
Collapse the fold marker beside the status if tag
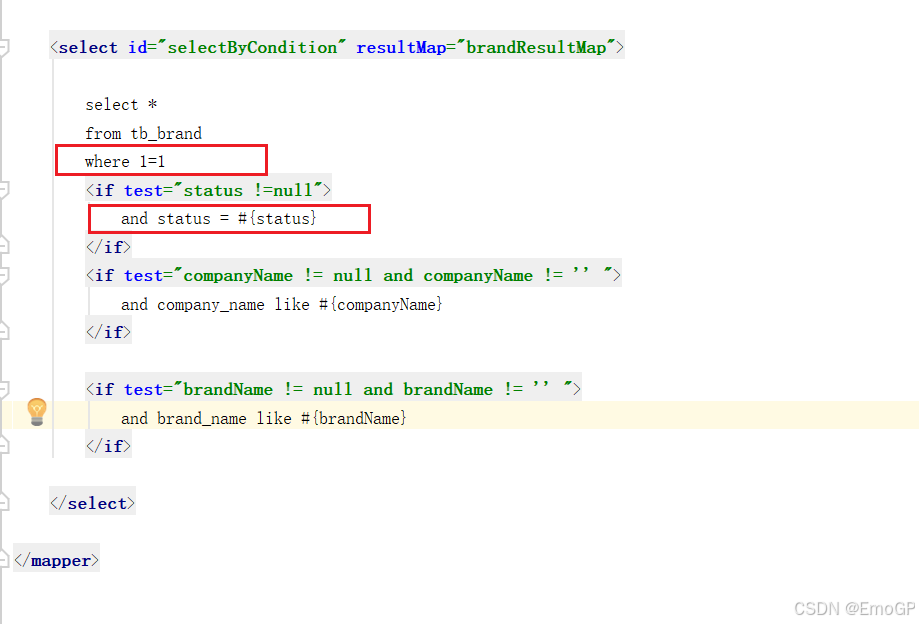click(4, 190)
